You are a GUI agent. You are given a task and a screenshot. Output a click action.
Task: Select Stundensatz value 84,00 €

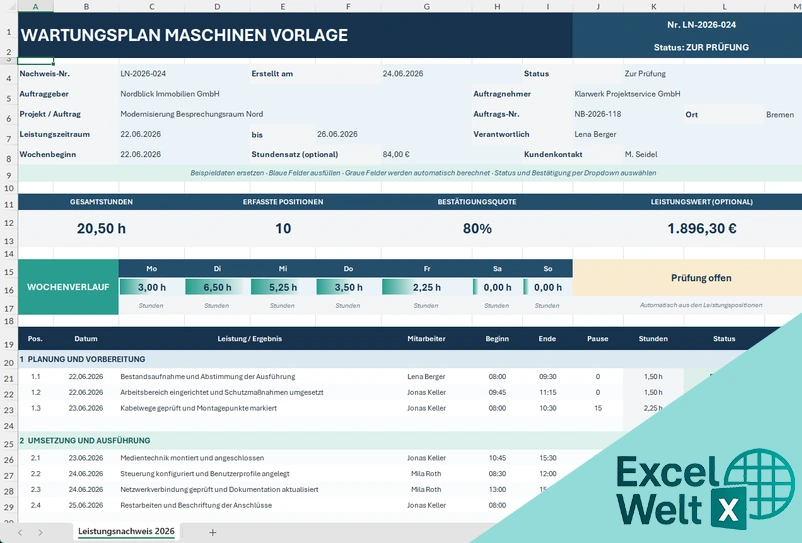[x=396, y=154]
